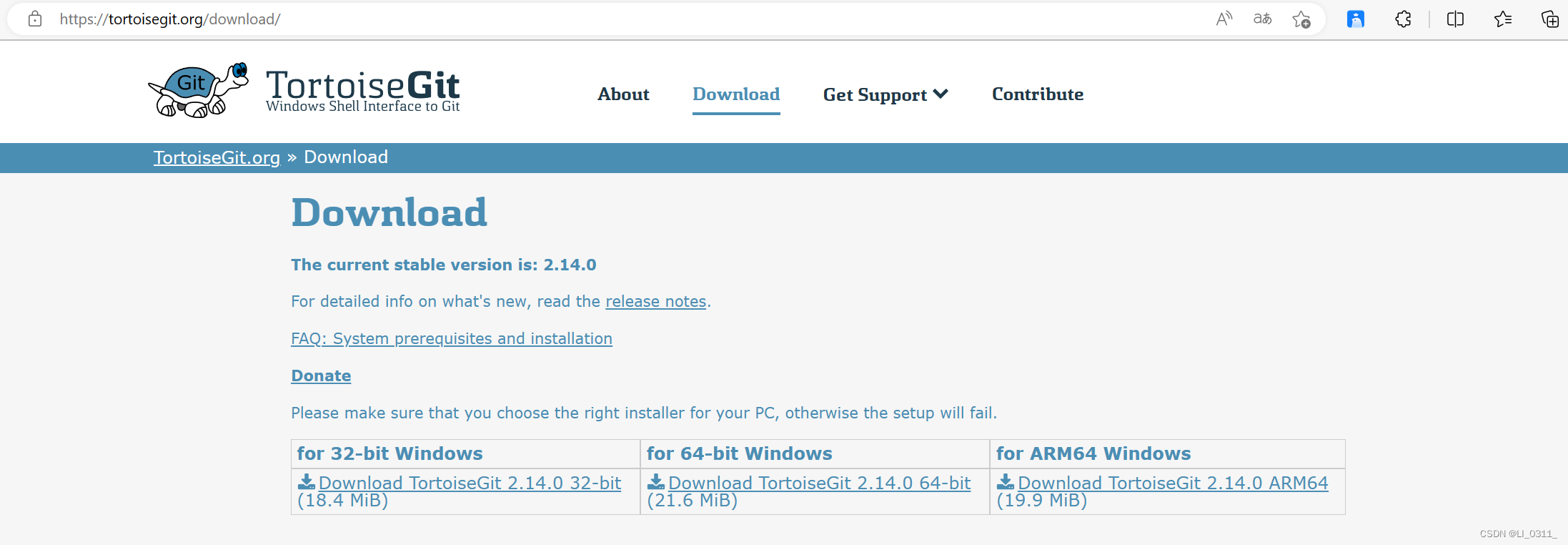The width and height of the screenshot is (1568, 545).
Task: Open browser Extensions puzzle icon
Action: pyautogui.click(x=1403, y=19)
